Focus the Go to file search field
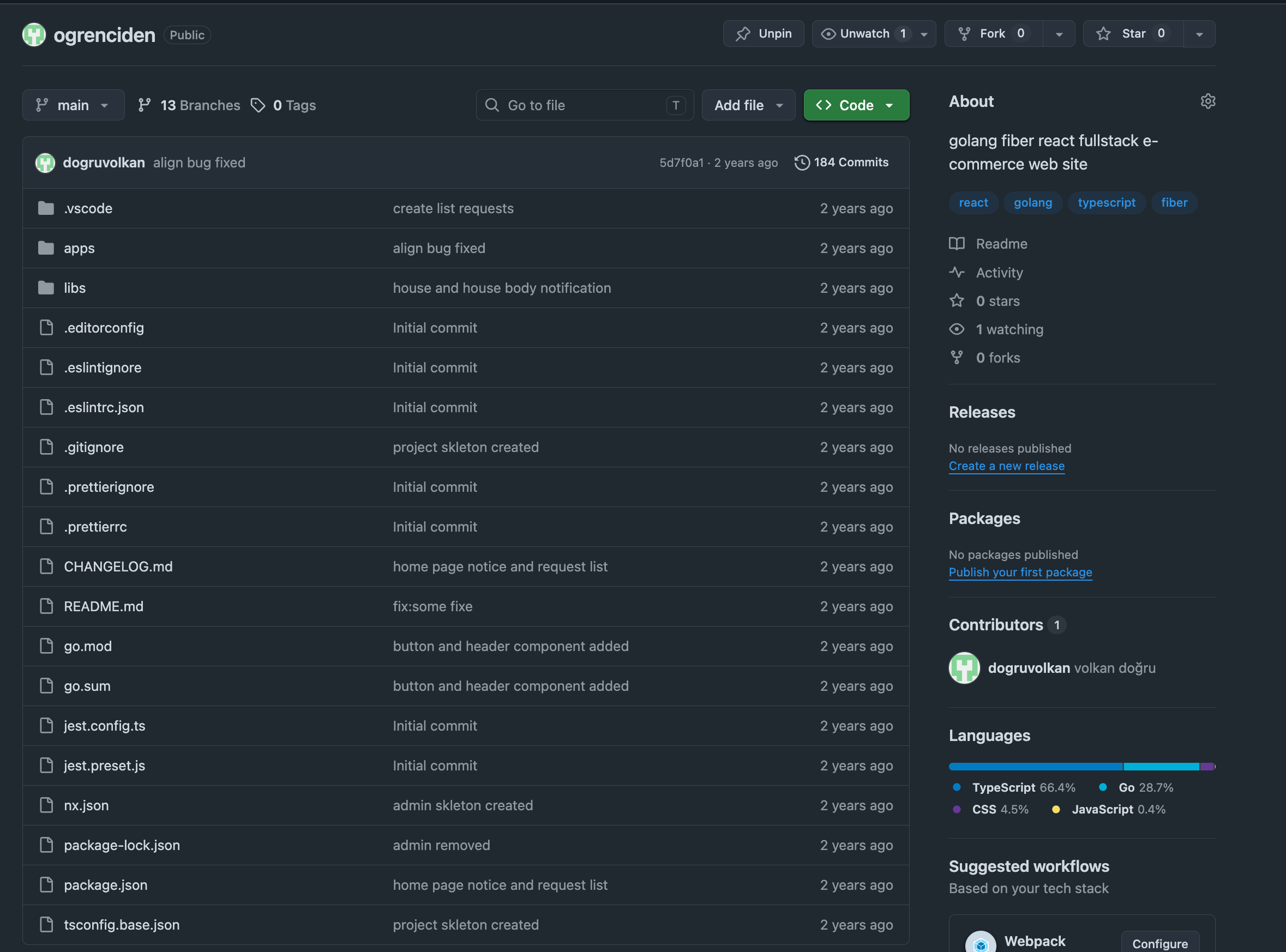Image resolution: width=1286 pixels, height=952 pixels. coord(585,105)
